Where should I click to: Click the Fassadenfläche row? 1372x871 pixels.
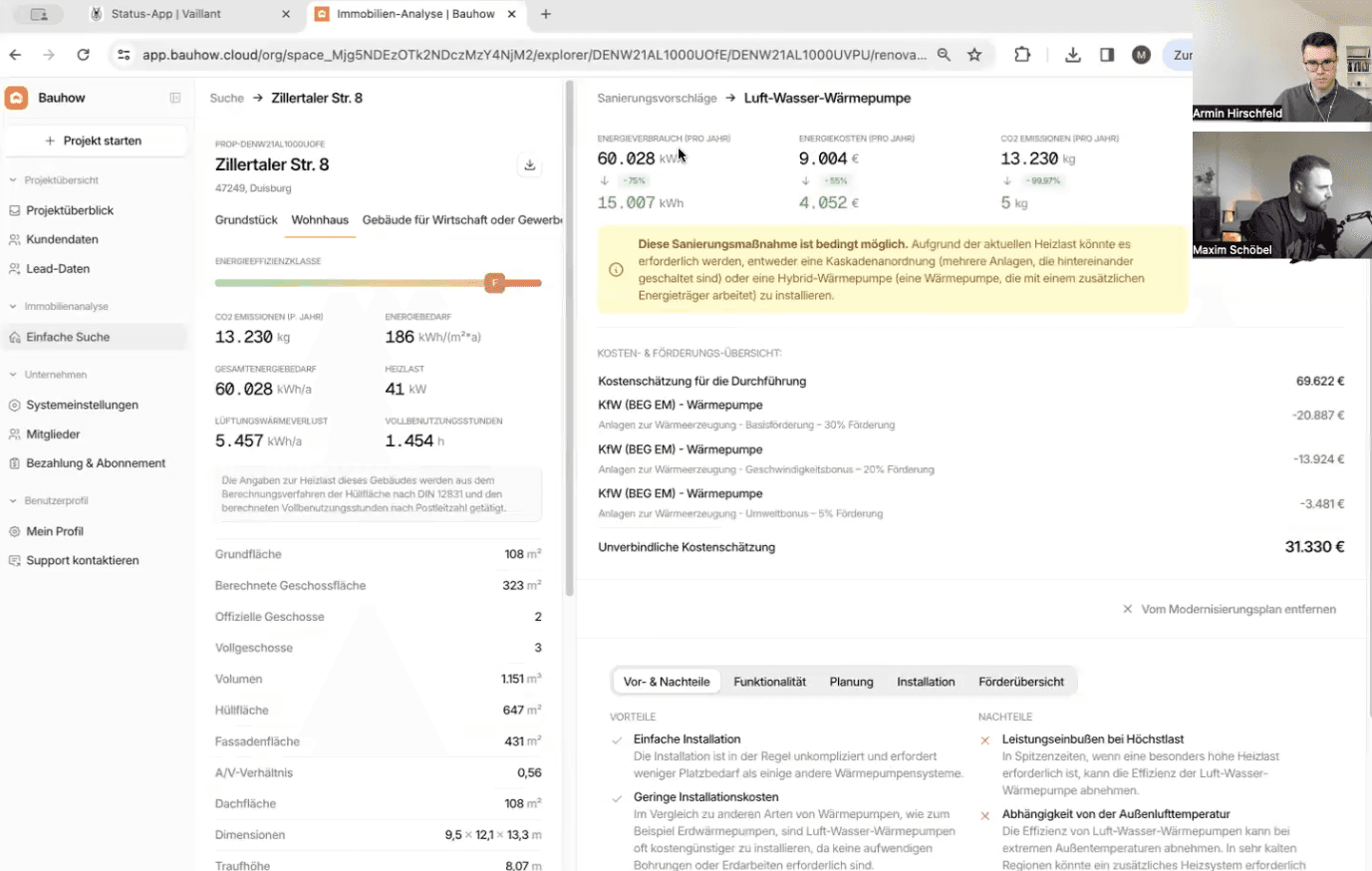379,741
